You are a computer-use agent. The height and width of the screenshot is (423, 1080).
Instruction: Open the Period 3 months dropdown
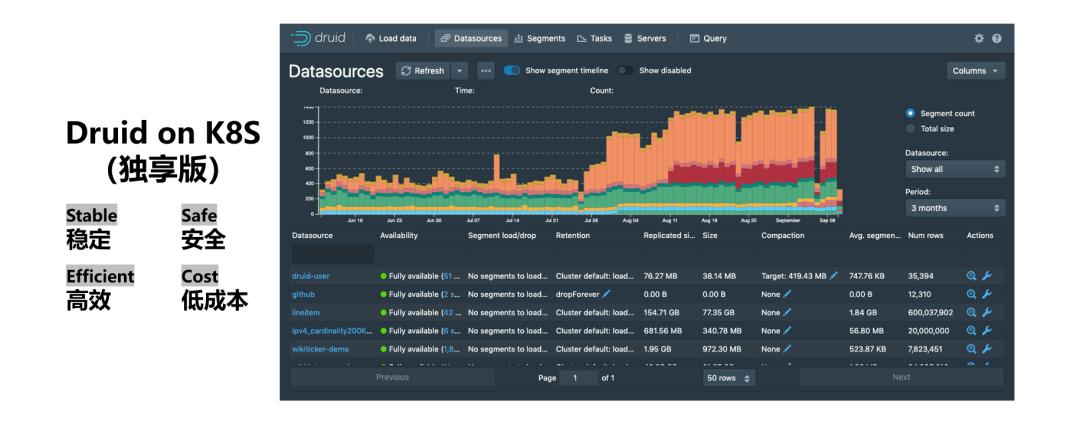(x=955, y=208)
